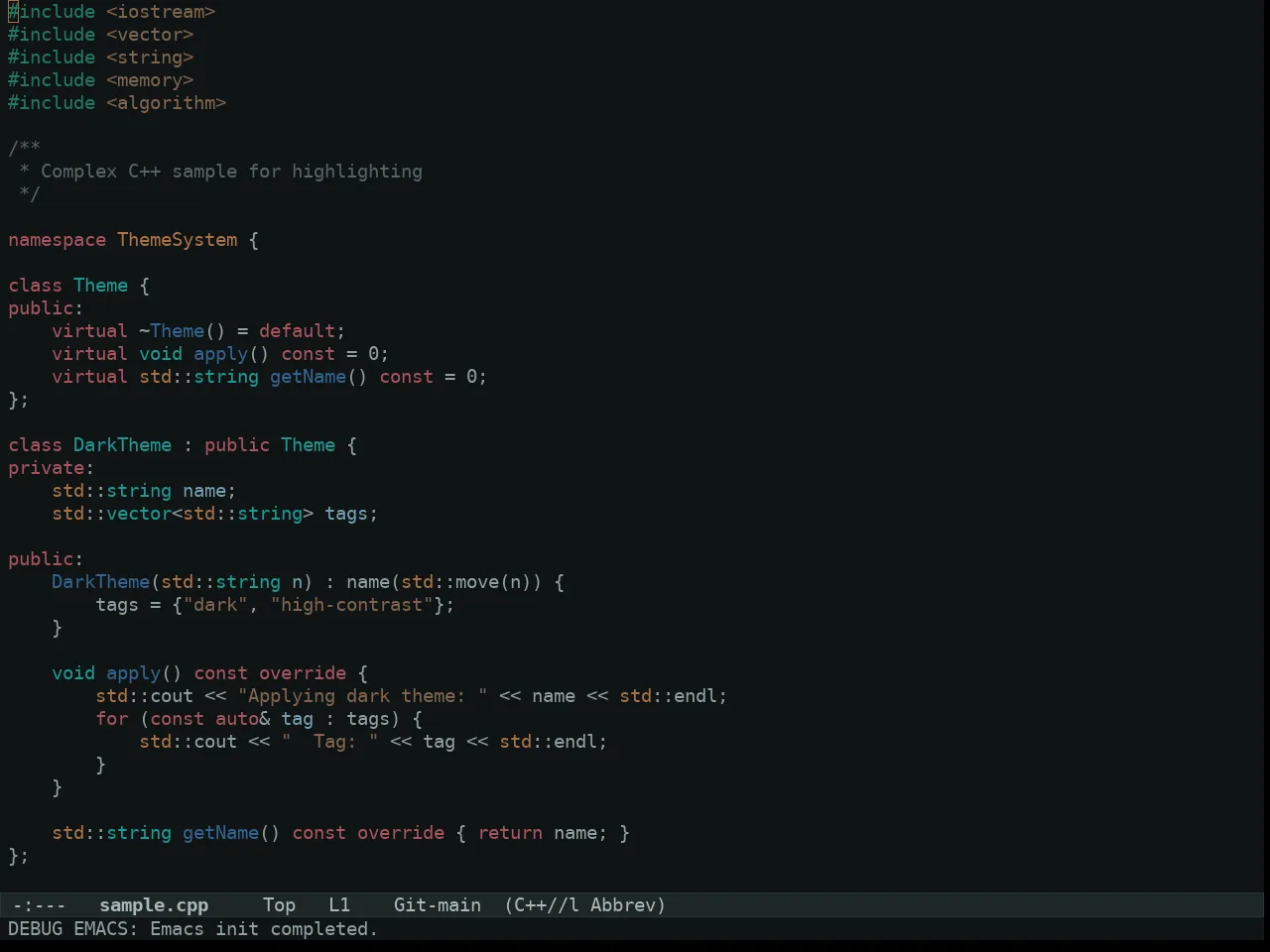Click the sample.cpp buffer name in mode line

(x=154, y=905)
